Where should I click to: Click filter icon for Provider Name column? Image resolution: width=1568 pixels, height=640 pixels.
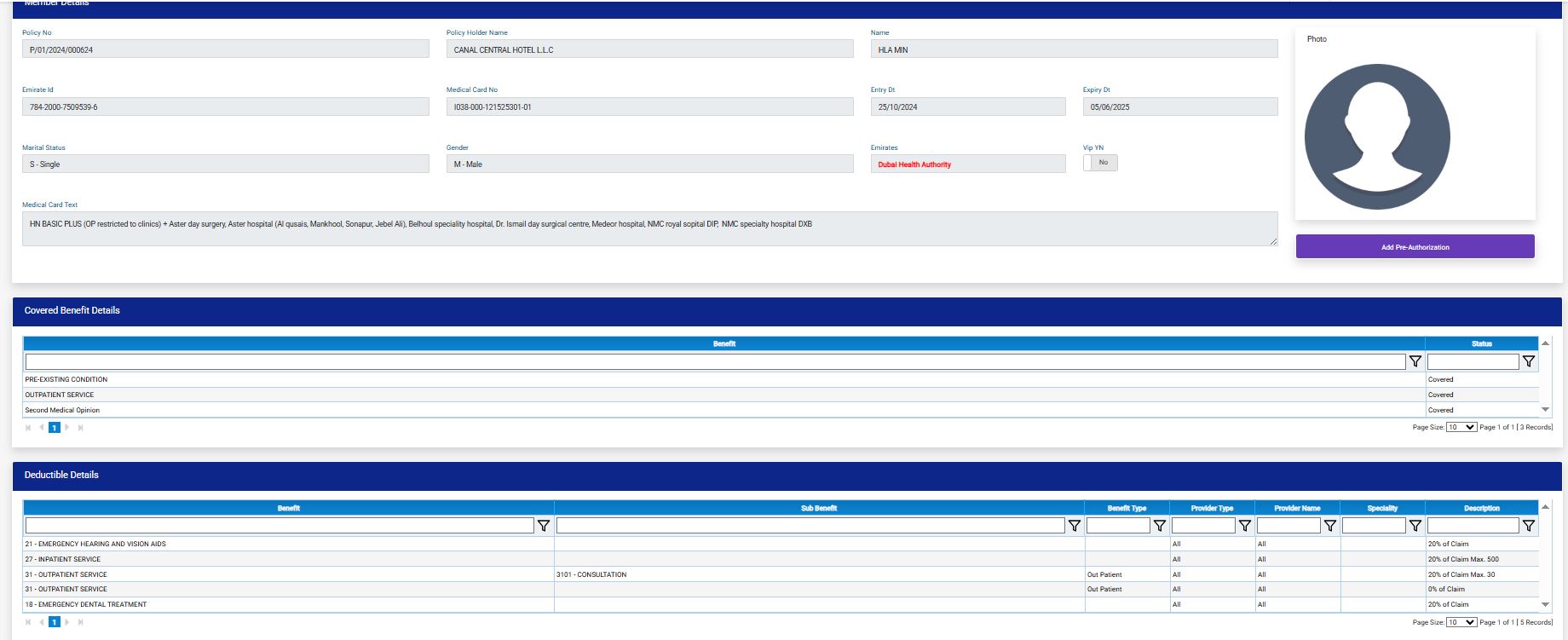click(1329, 526)
